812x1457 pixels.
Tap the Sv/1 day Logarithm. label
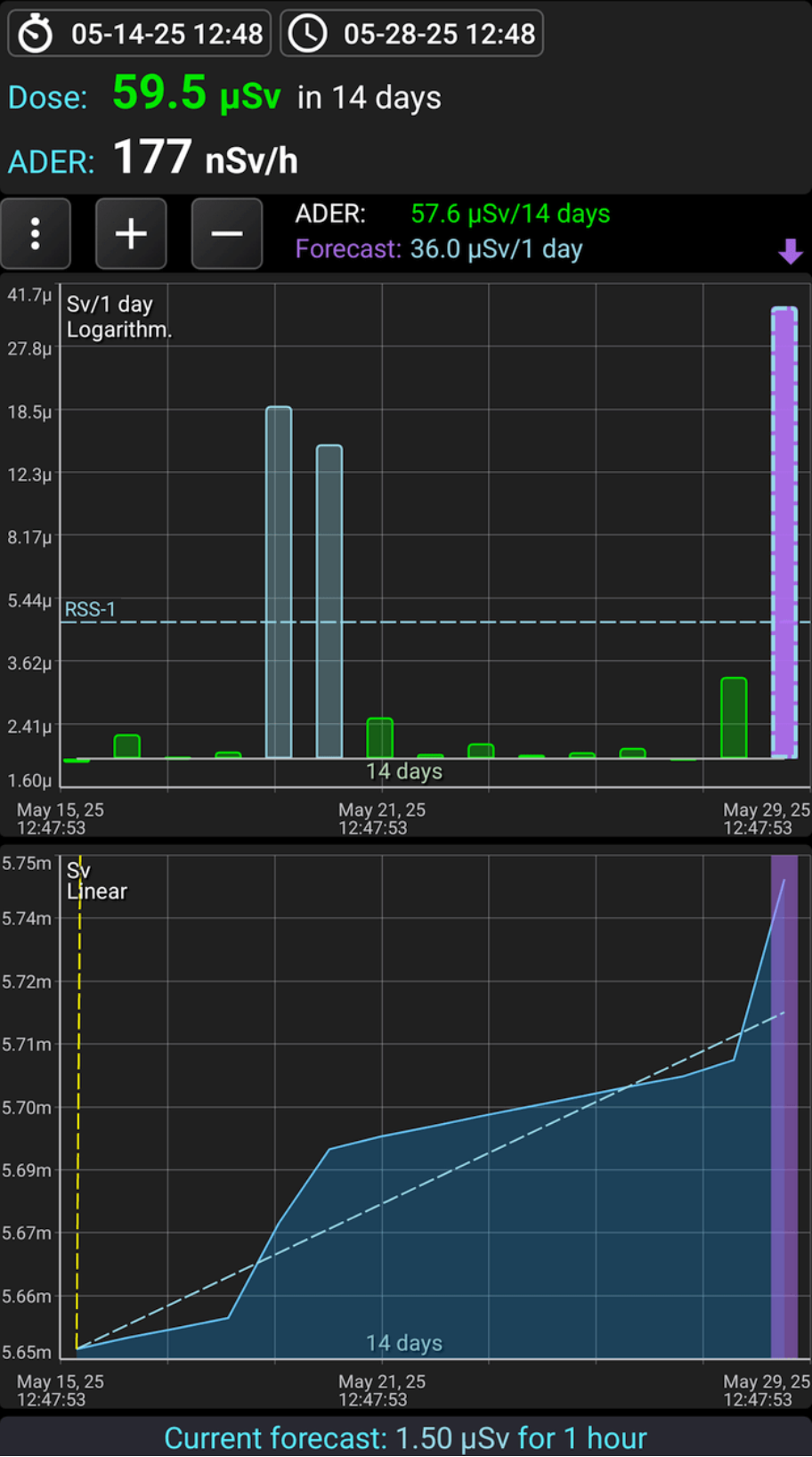point(119,317)
